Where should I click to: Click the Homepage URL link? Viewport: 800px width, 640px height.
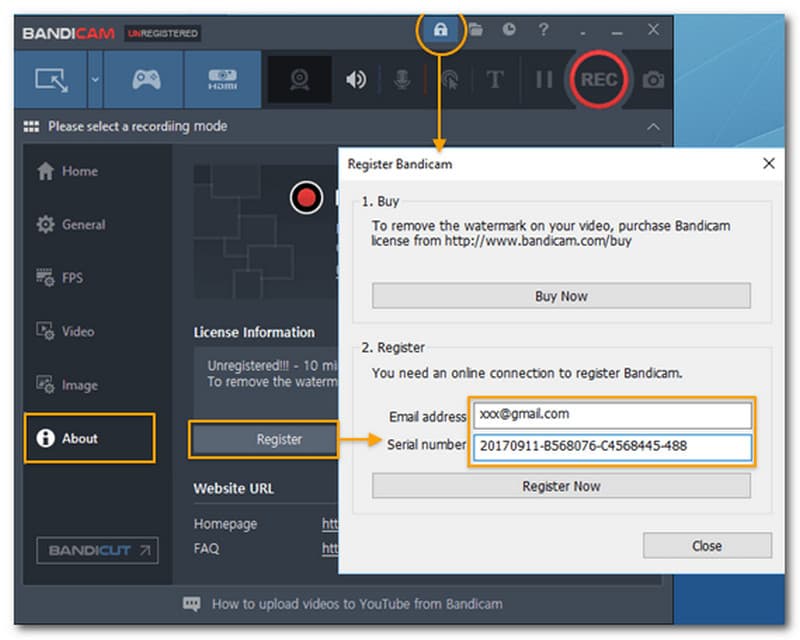[x=330, y=524]
